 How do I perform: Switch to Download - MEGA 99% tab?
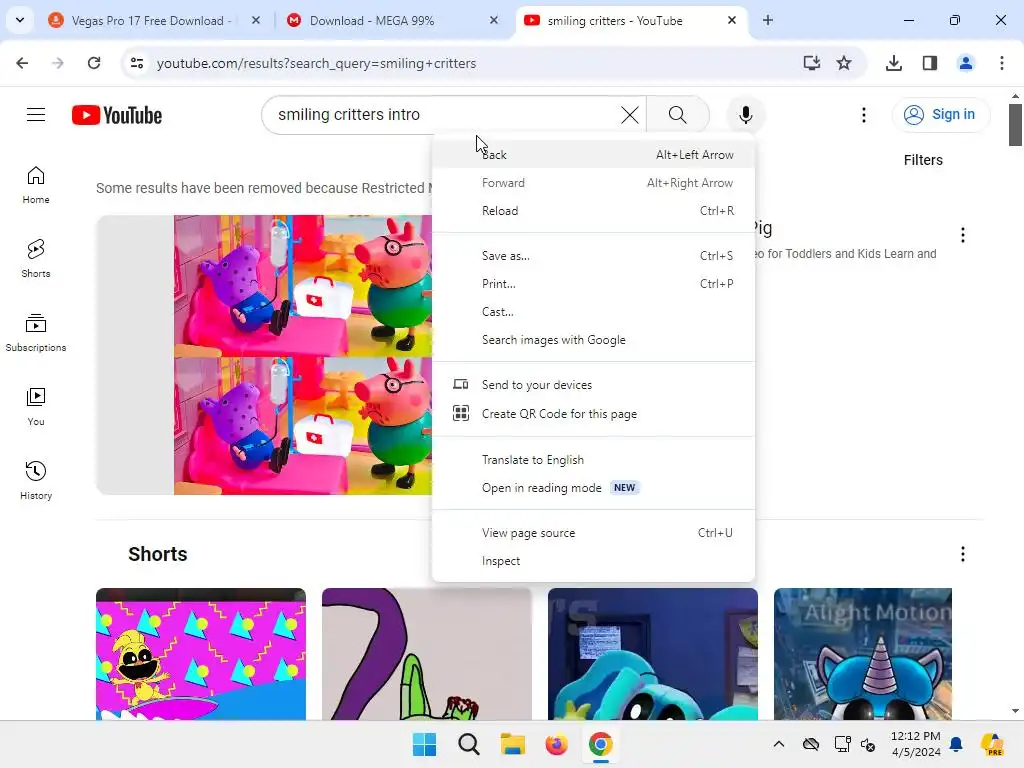(372, 21)
